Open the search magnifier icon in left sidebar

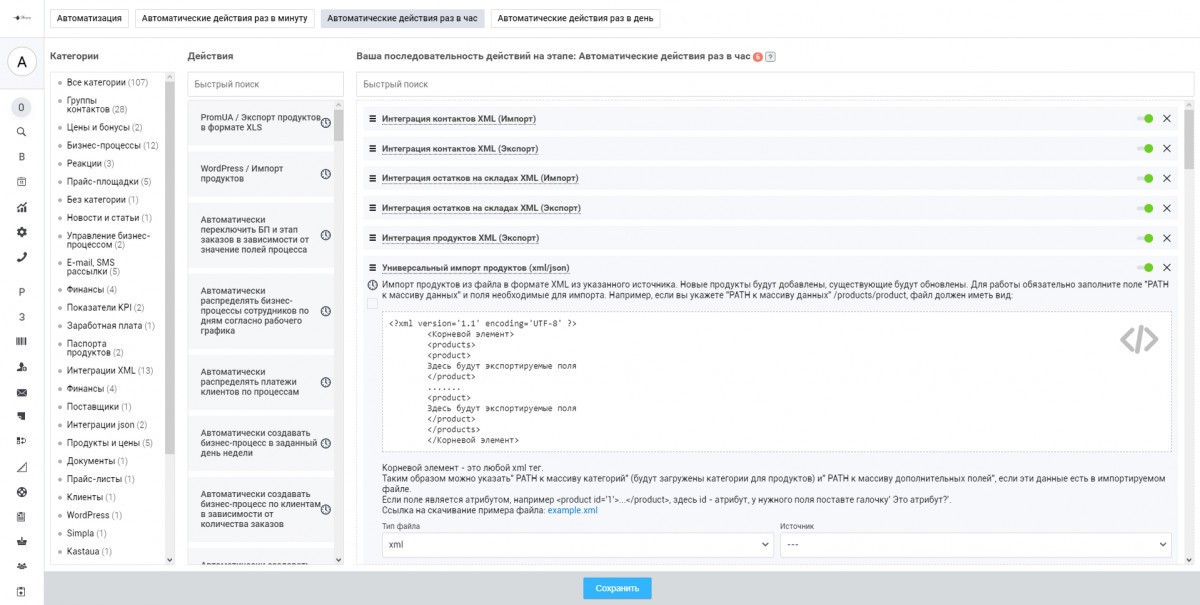[x=22, y=131]
